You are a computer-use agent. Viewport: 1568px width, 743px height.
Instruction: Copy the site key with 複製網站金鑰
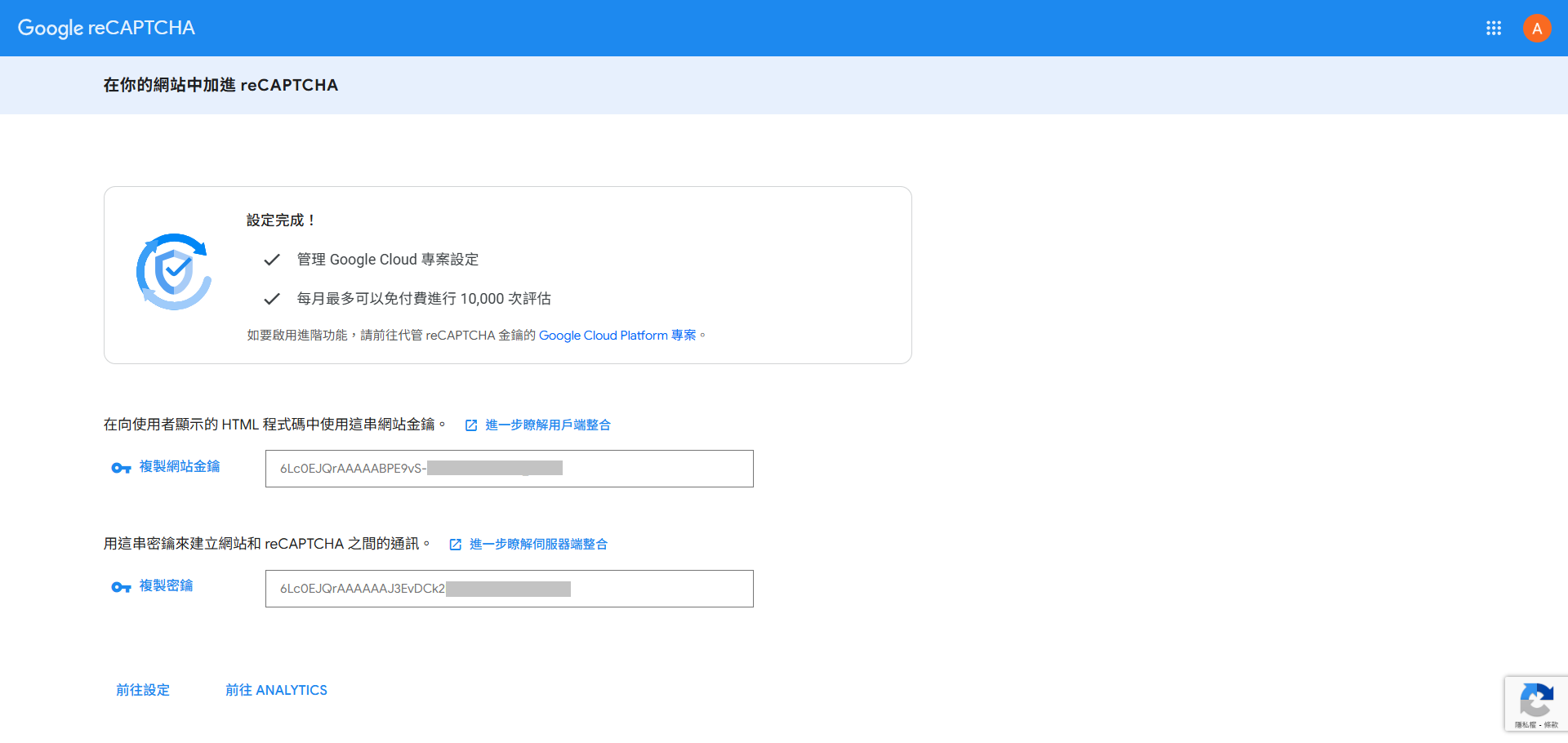click(180, 466)
